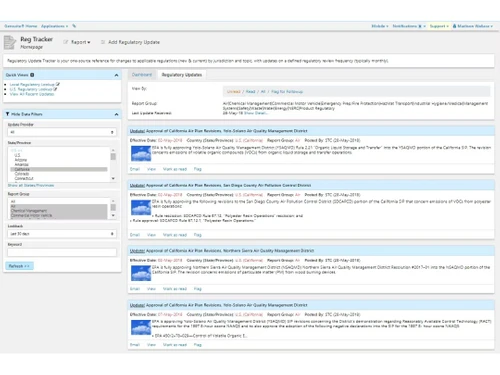Viewport: 500px width, 375px height.
Task: Select California in State/Province list
Action: [59, 169]
